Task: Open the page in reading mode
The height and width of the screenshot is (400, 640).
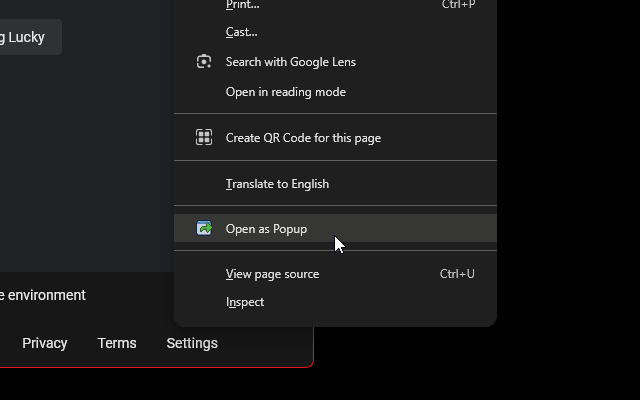Action: [285, 92]
